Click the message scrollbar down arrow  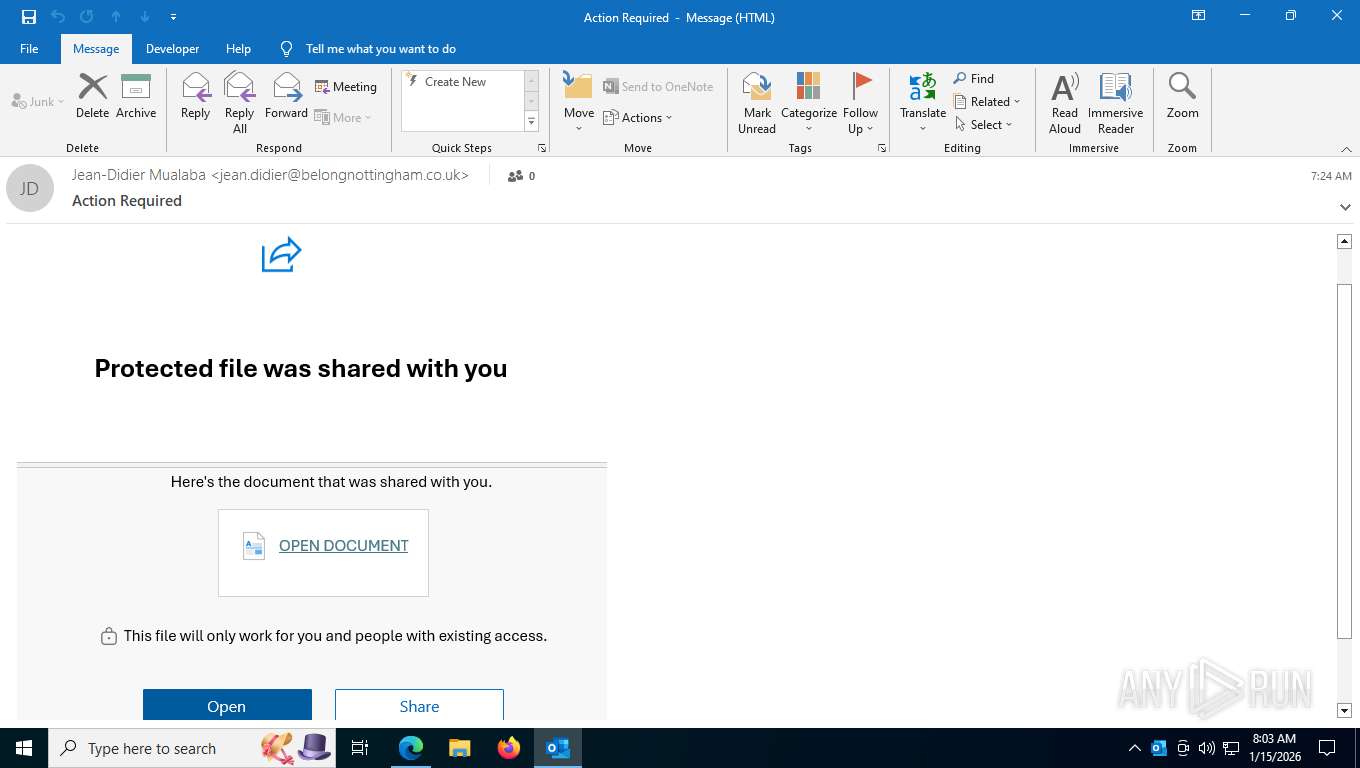pyautogui.click(x=1344, y=710)
